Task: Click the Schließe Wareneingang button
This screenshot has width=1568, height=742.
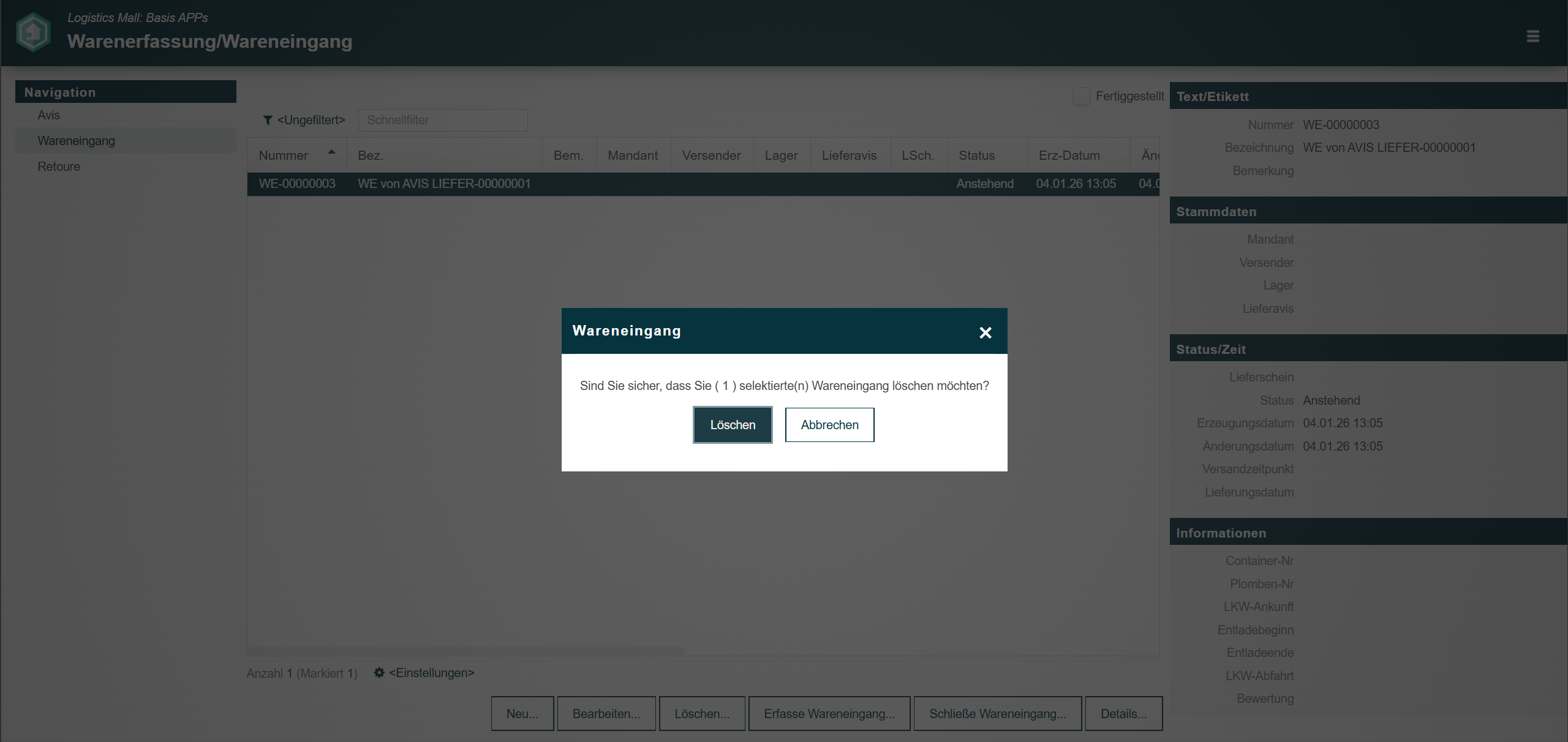Action: point(997,714)
